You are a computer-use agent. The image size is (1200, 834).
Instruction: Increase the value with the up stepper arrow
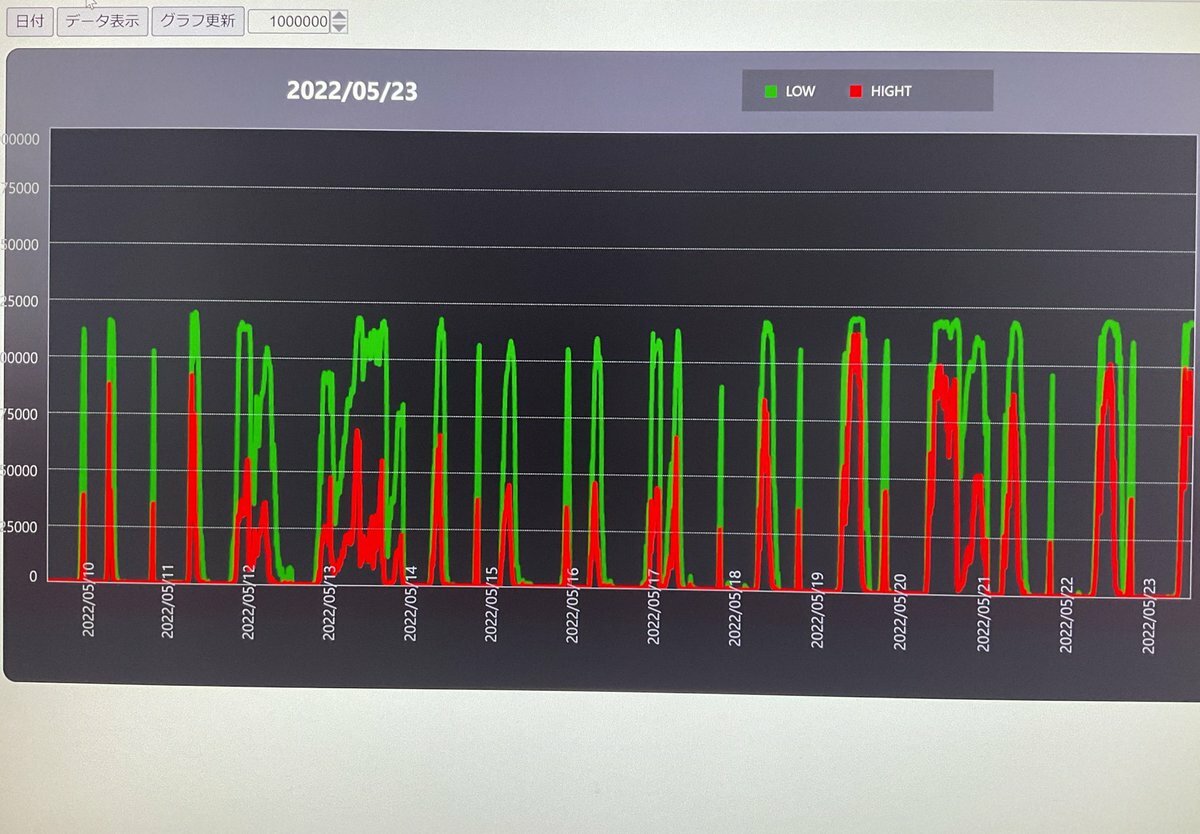coord(340,16)
